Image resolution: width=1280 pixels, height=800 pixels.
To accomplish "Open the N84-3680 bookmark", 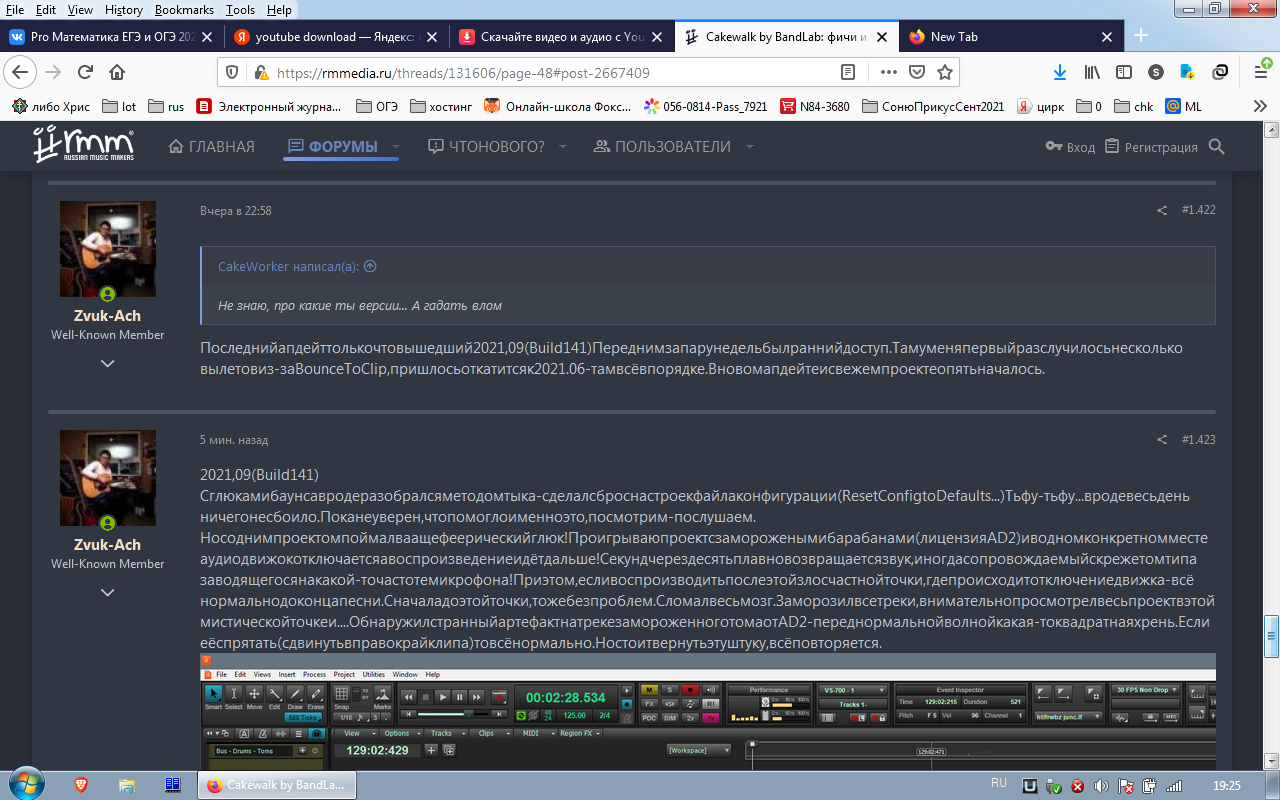I will [x=815, y=106].
